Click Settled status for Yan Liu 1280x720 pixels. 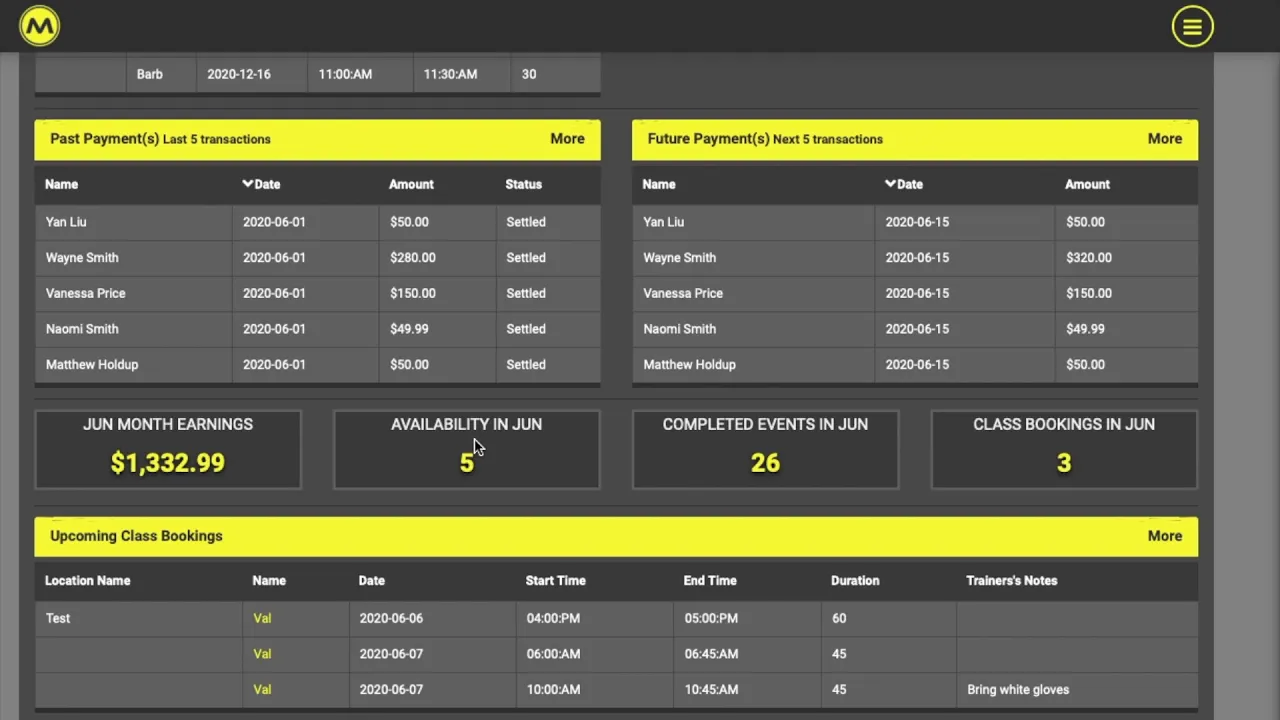(526, 222)
